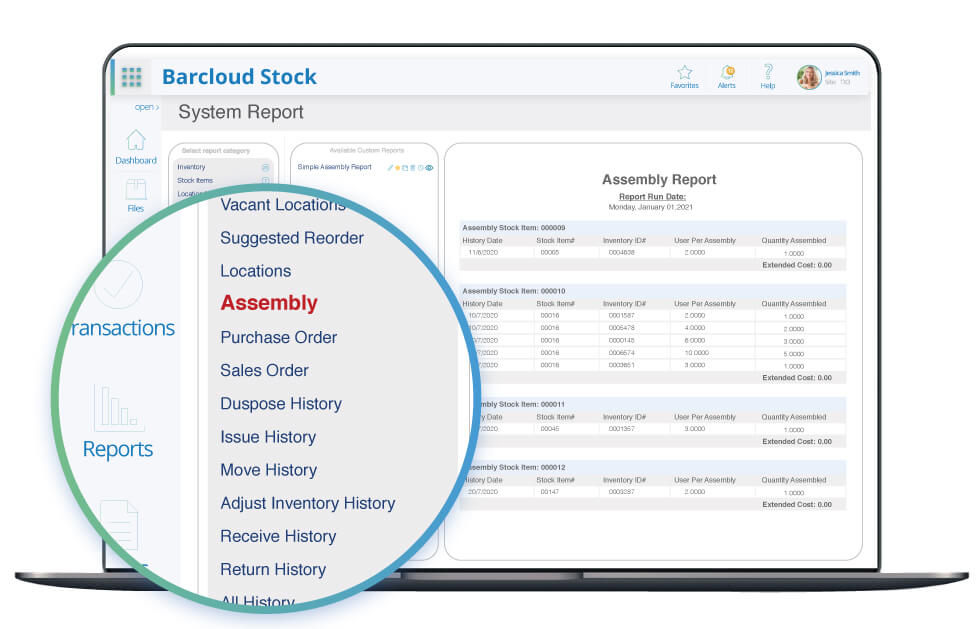Go to Dashboard house icon
This screenshot has height=629, width=977.
point(136,140)
